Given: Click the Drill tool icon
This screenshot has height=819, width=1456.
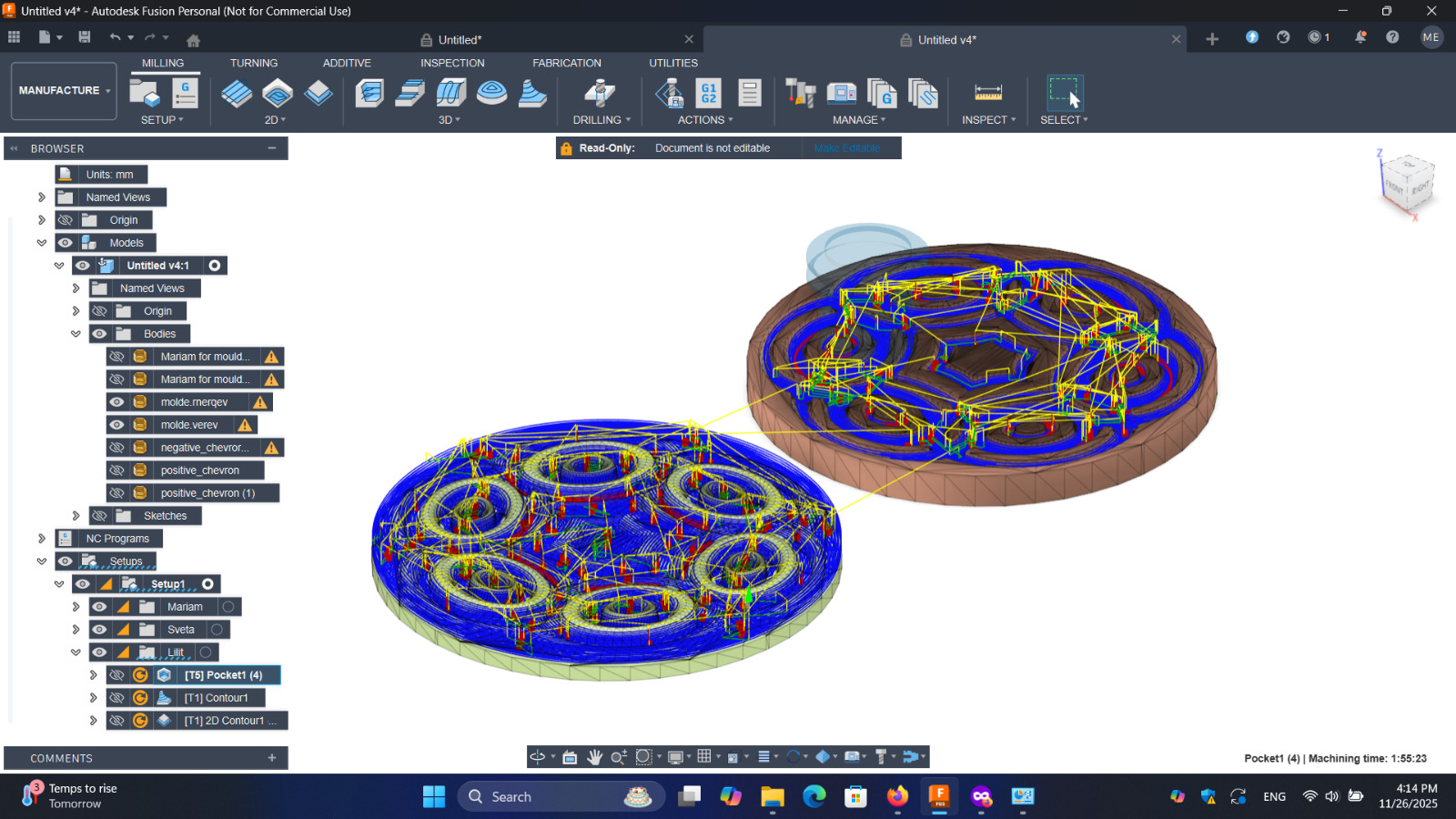Looking at the screenshot, I should click(599, 93).
